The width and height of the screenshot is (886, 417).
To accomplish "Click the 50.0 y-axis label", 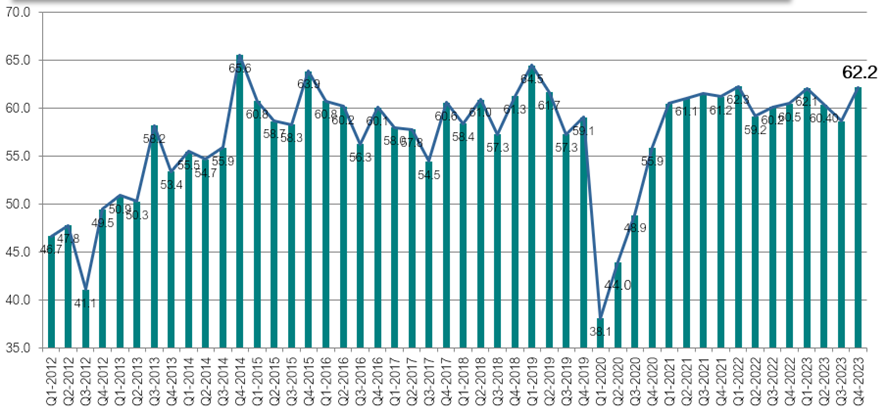I will tap(19, 204).
